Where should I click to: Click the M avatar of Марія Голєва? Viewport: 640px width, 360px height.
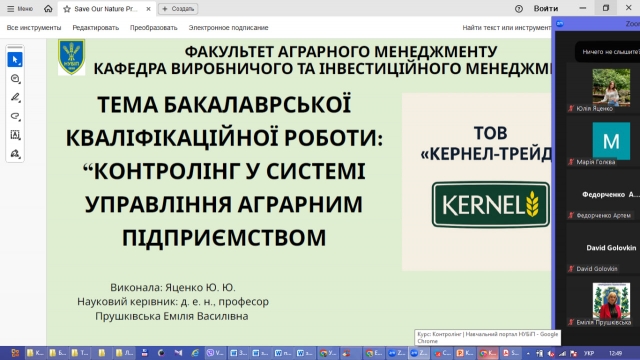click(611, 141)
